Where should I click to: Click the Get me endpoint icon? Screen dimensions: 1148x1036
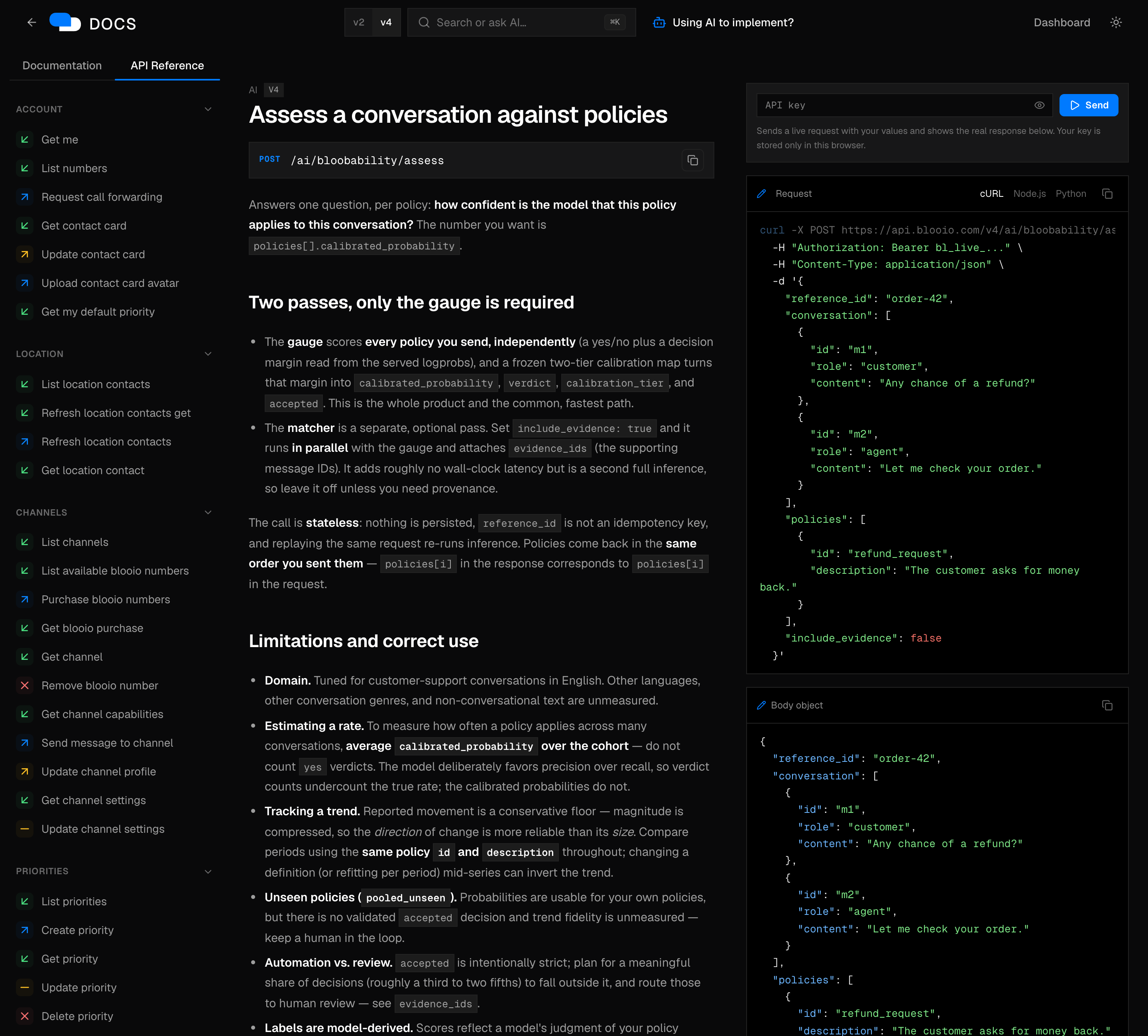(x=24, y=139)
